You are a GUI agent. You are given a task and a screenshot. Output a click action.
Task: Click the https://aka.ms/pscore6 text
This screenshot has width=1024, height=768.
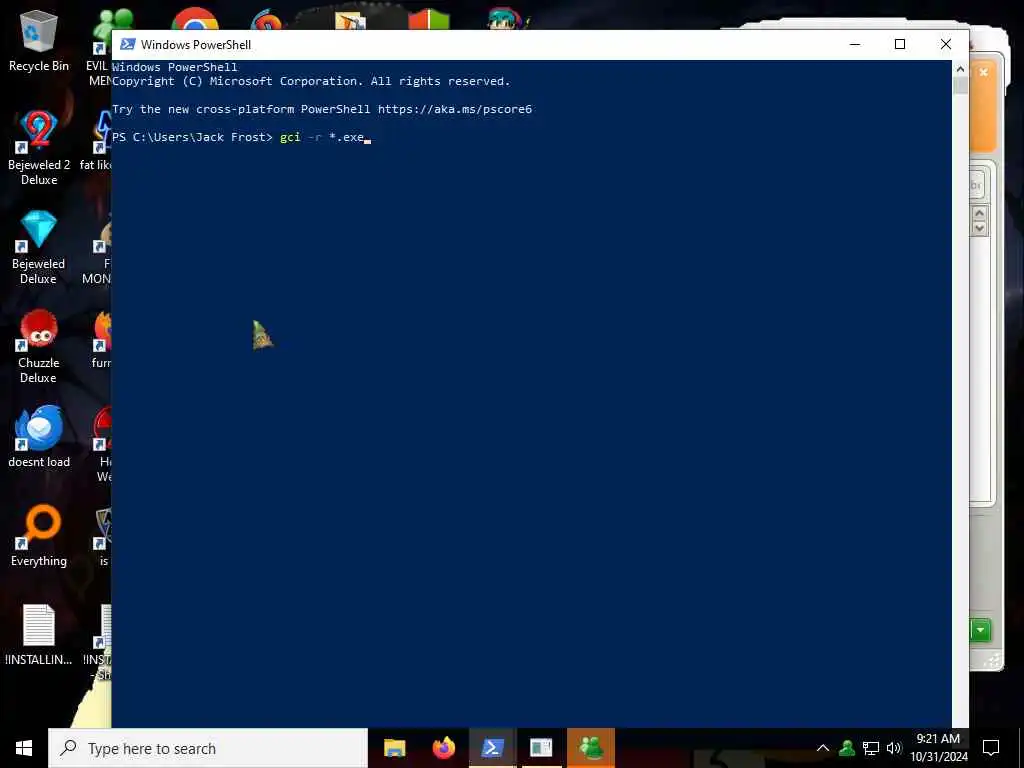pos(455,109)
